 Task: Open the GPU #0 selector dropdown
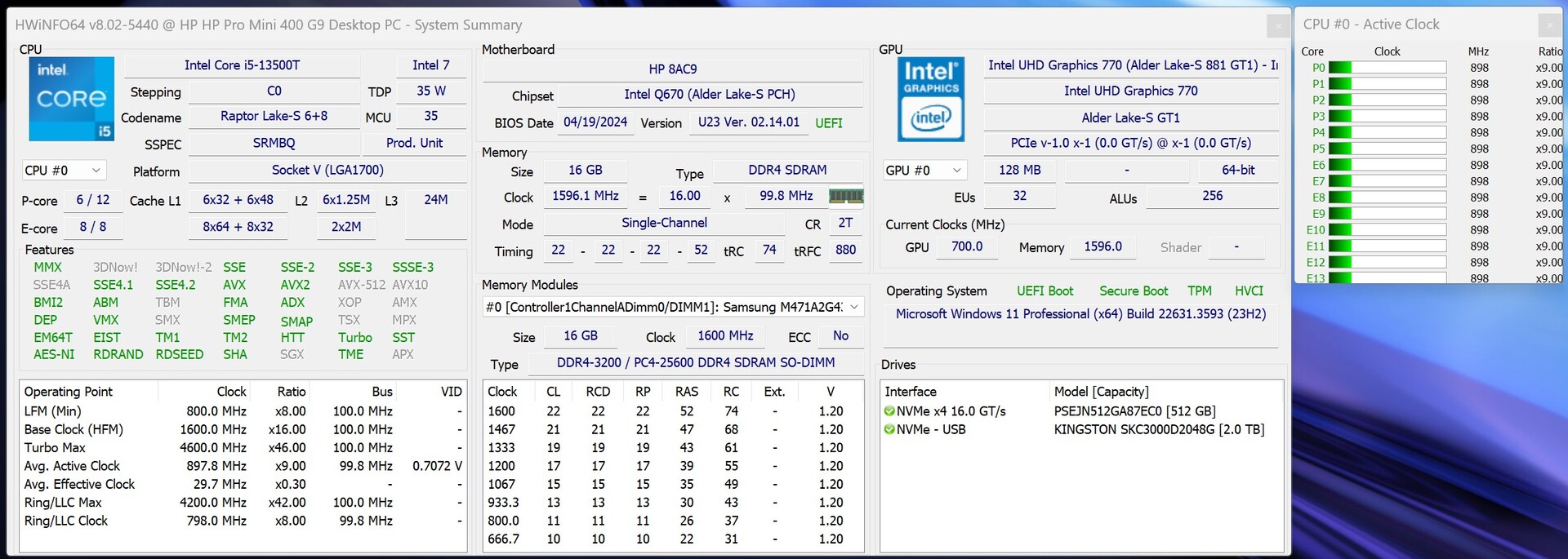[924, 171]
